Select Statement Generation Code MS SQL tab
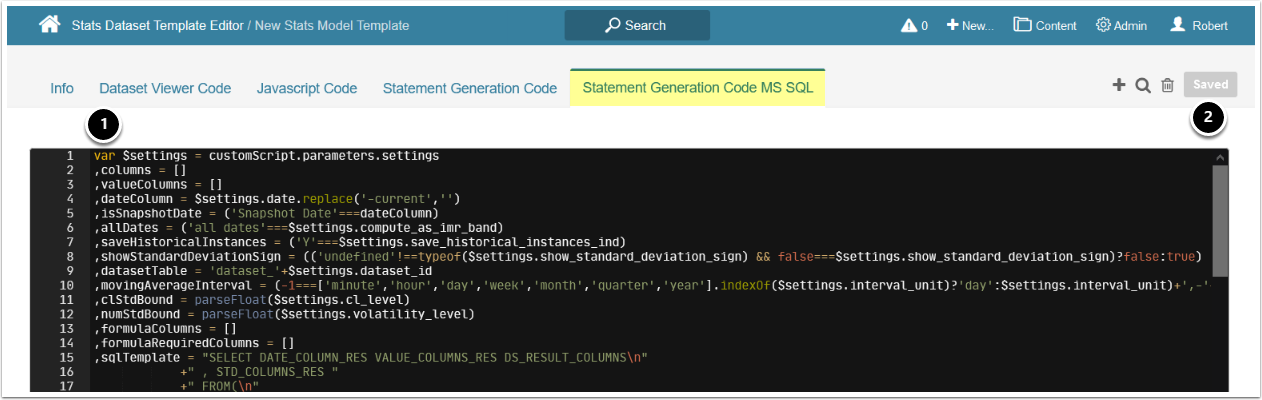This screenshot has height=400, width=1262. [697, 88]
